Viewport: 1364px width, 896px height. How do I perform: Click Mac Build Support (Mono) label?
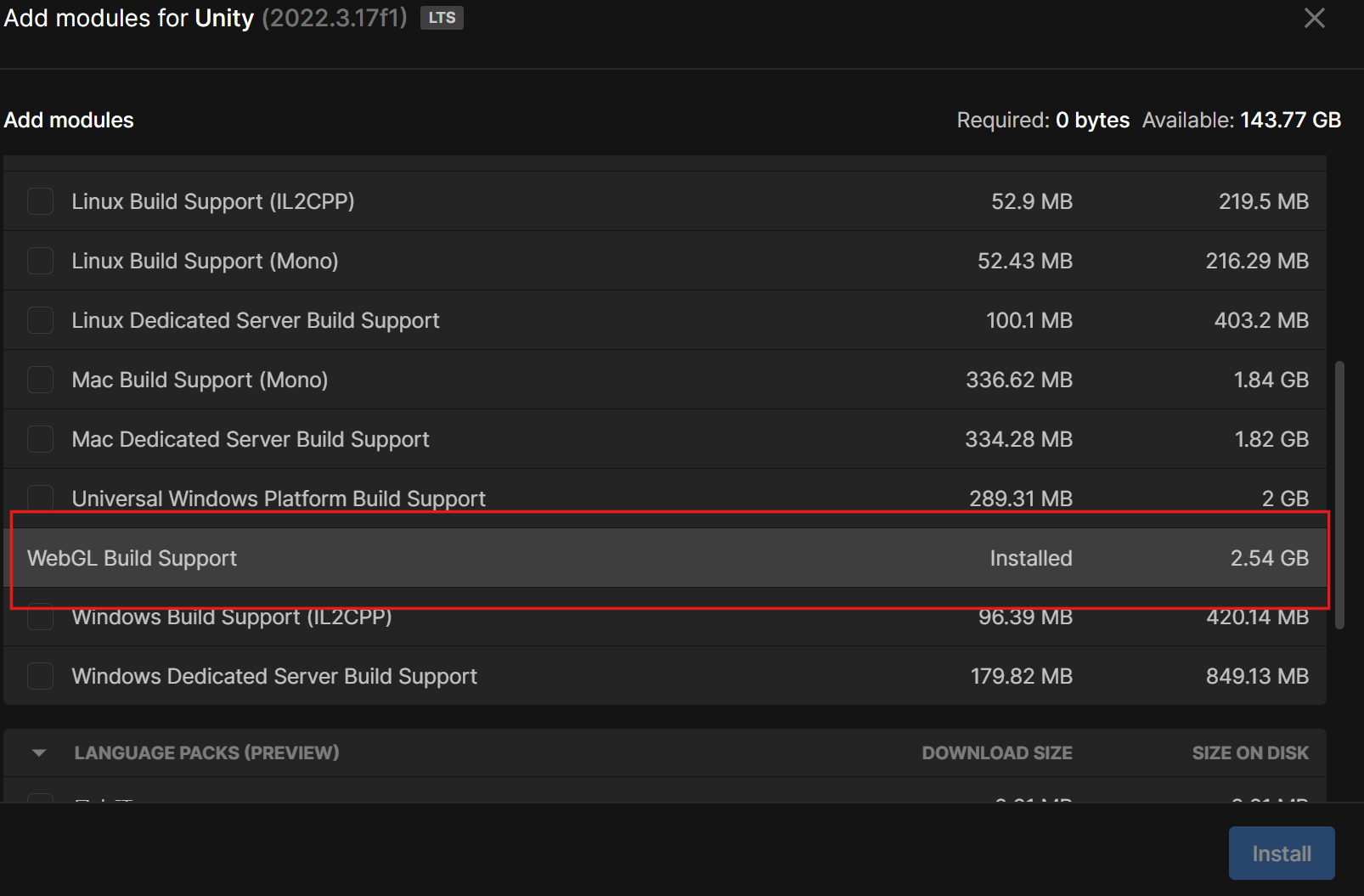click(200, 380)
